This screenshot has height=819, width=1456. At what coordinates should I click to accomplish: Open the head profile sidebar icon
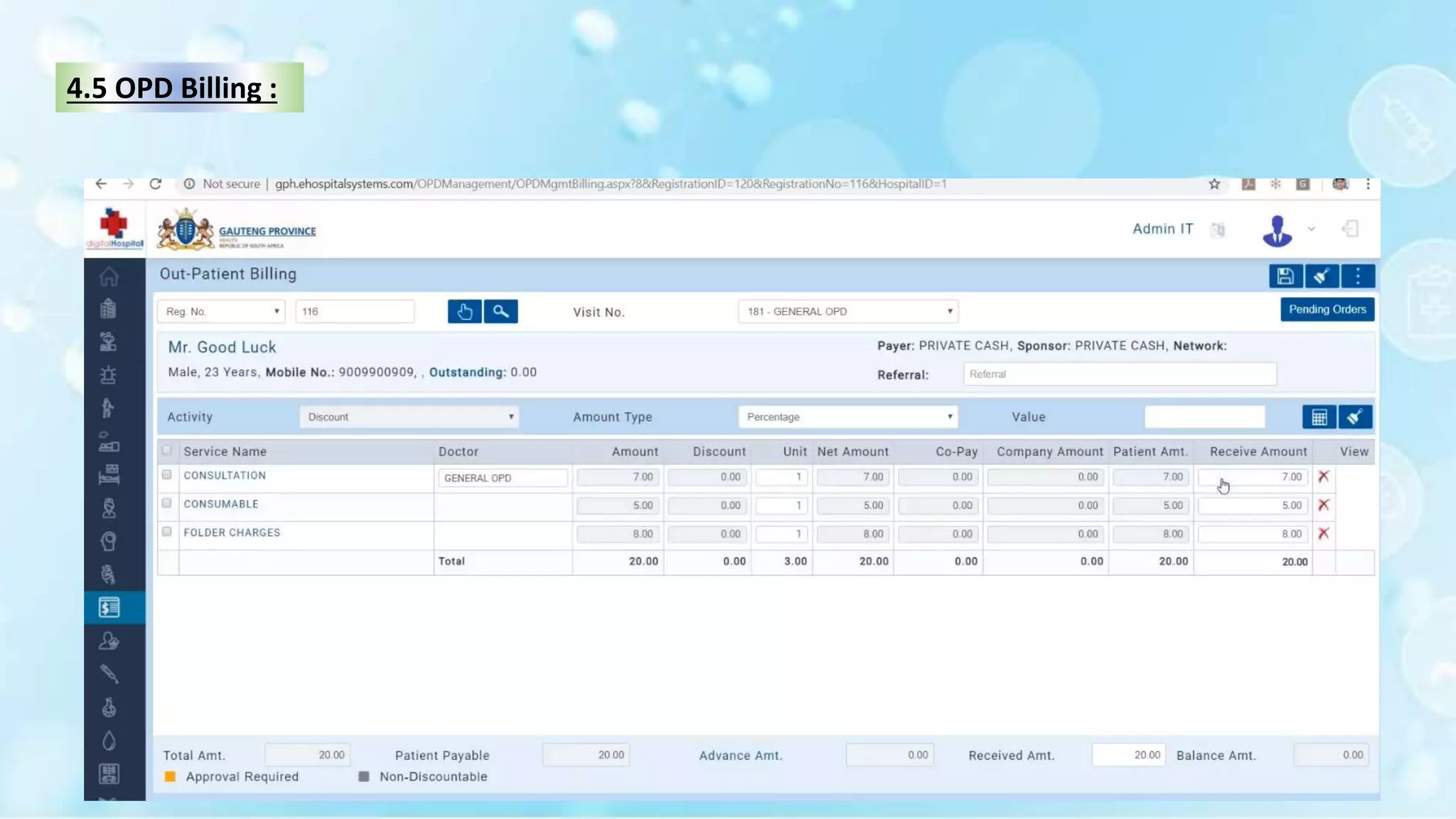tap(109, 541)
